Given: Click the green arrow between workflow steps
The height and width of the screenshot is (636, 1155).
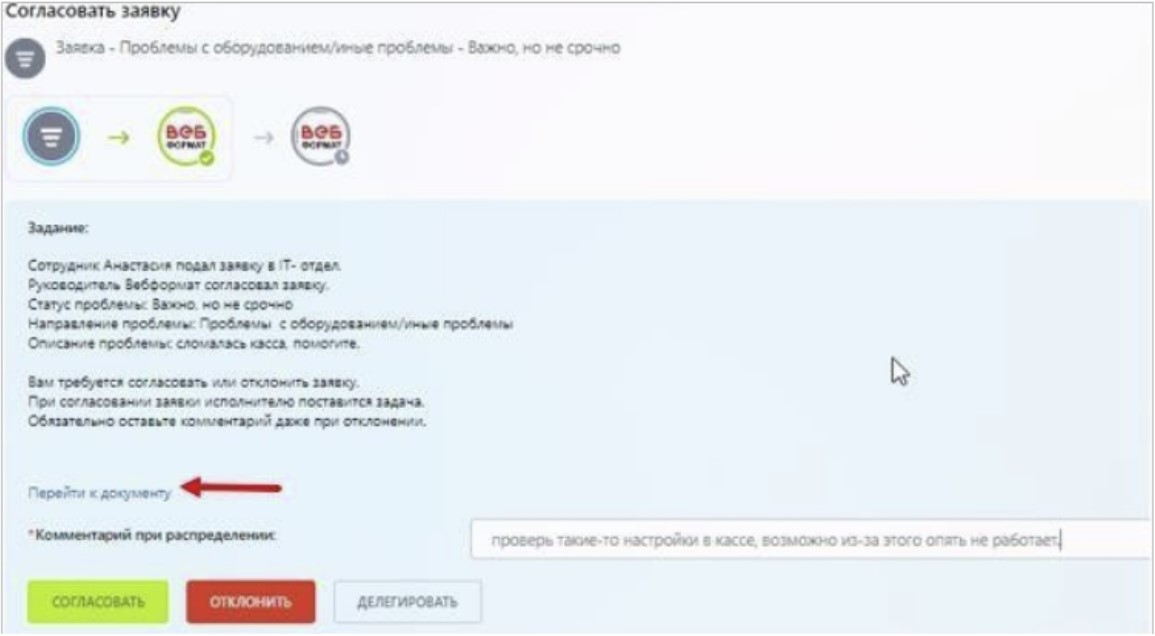Looking at the screenshot, I should click(x=119, y=137).
